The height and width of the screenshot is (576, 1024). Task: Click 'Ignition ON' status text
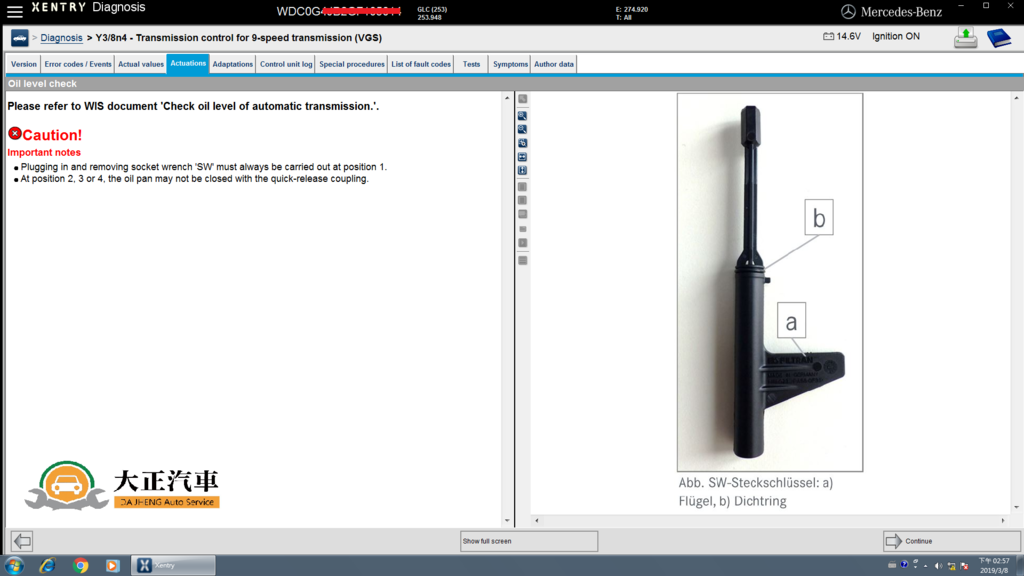coord(895,37)
